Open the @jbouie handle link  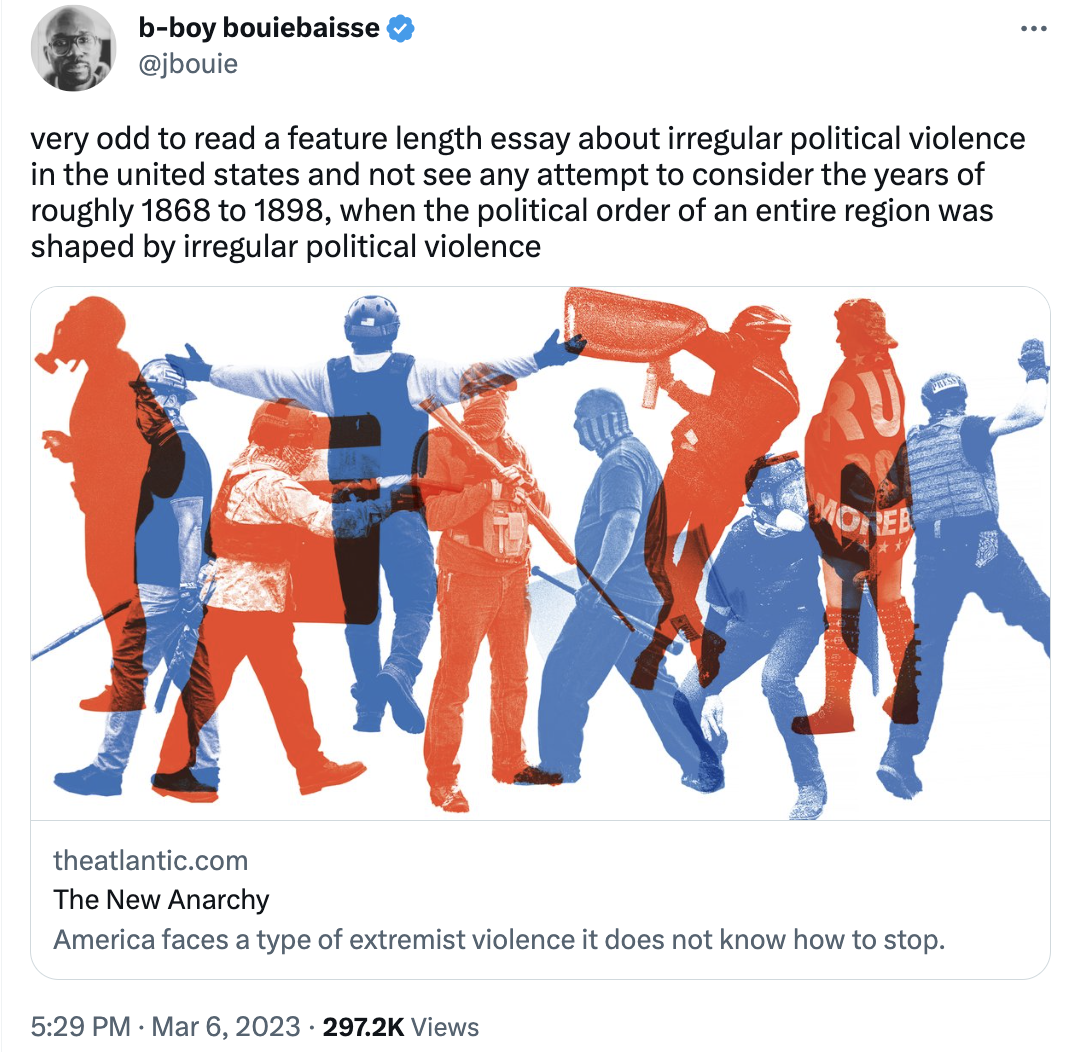tap(188, 64)
